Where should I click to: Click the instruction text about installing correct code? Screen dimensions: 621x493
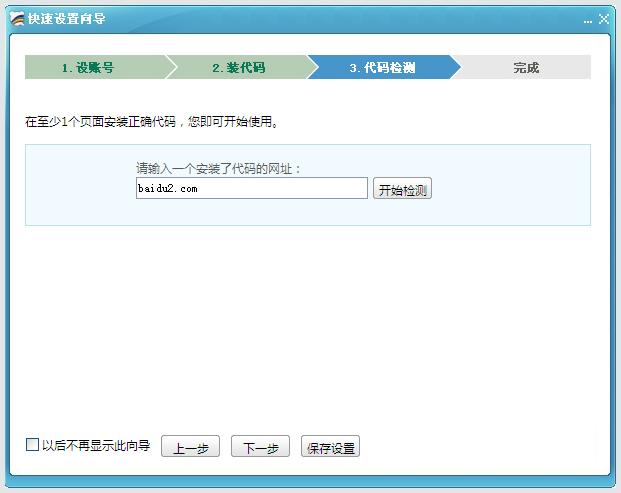151,122
